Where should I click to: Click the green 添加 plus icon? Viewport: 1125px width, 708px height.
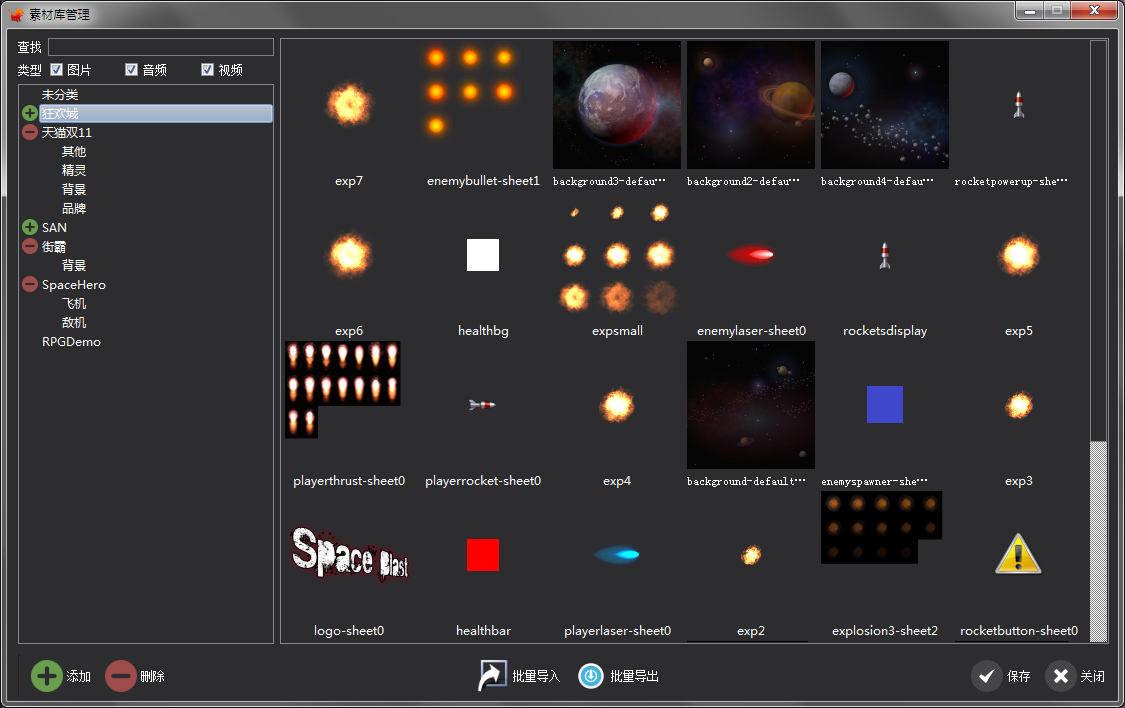pos(46,676)
